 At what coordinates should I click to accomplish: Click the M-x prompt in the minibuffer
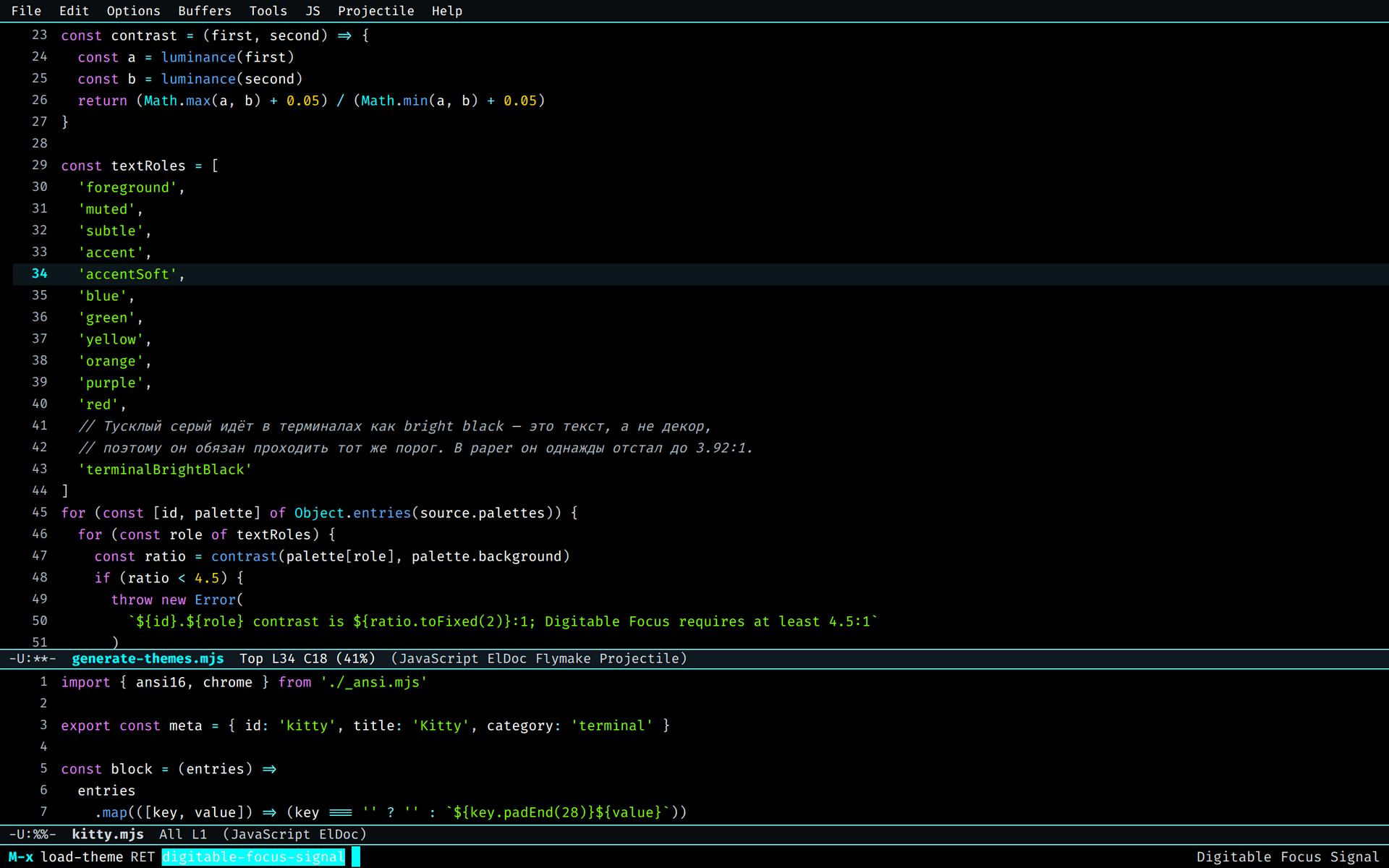(x=21, y=856)
